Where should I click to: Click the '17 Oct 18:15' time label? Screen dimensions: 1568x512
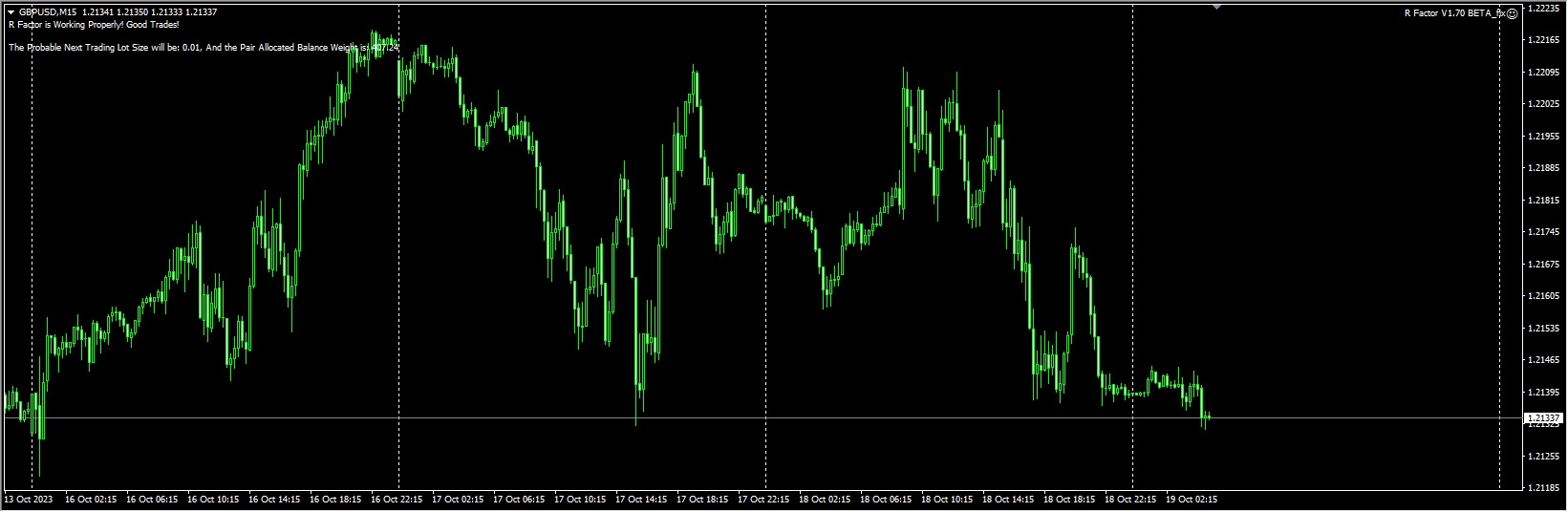point(704,499)
